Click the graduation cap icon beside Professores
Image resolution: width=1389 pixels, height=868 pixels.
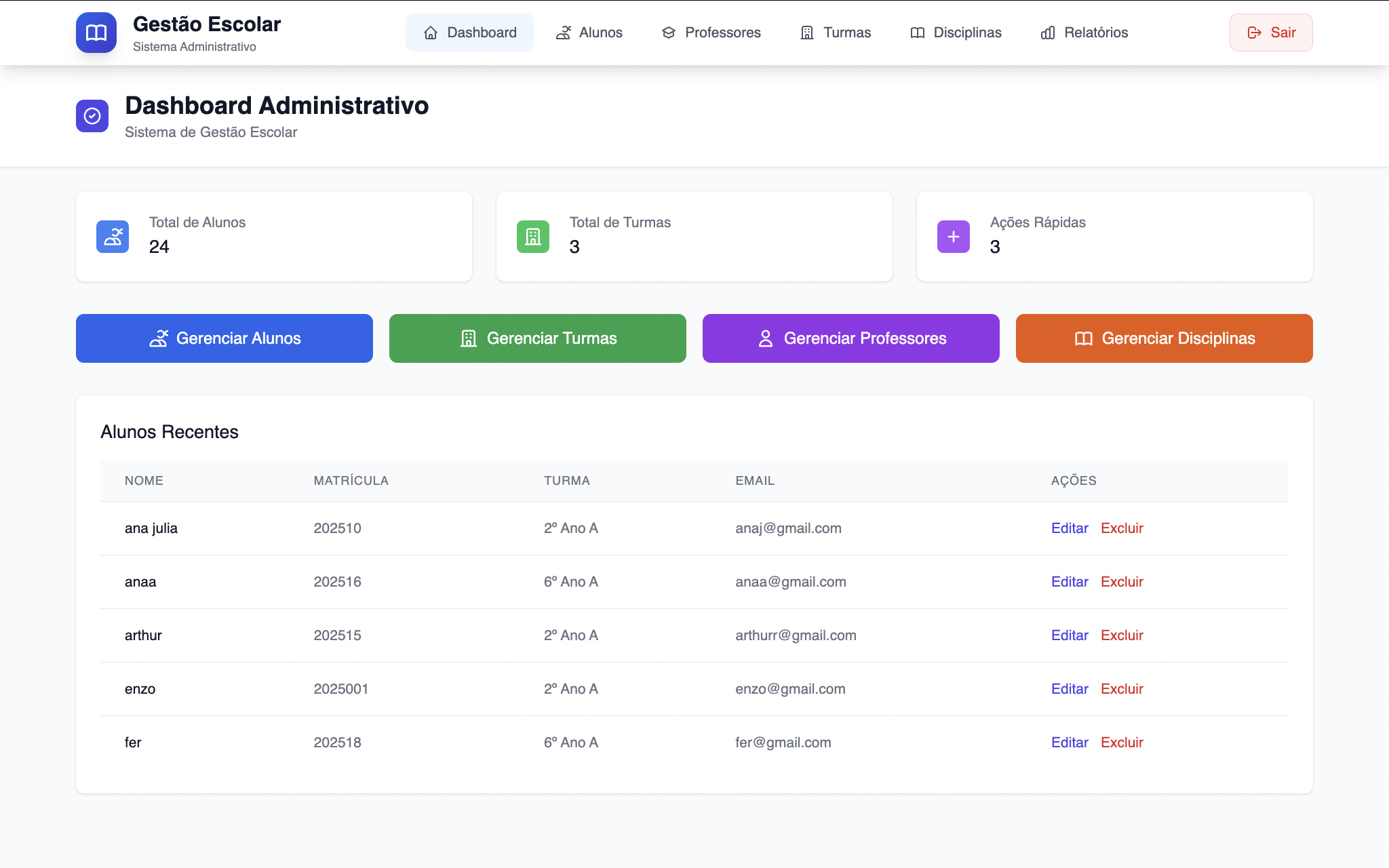(669, 33)
